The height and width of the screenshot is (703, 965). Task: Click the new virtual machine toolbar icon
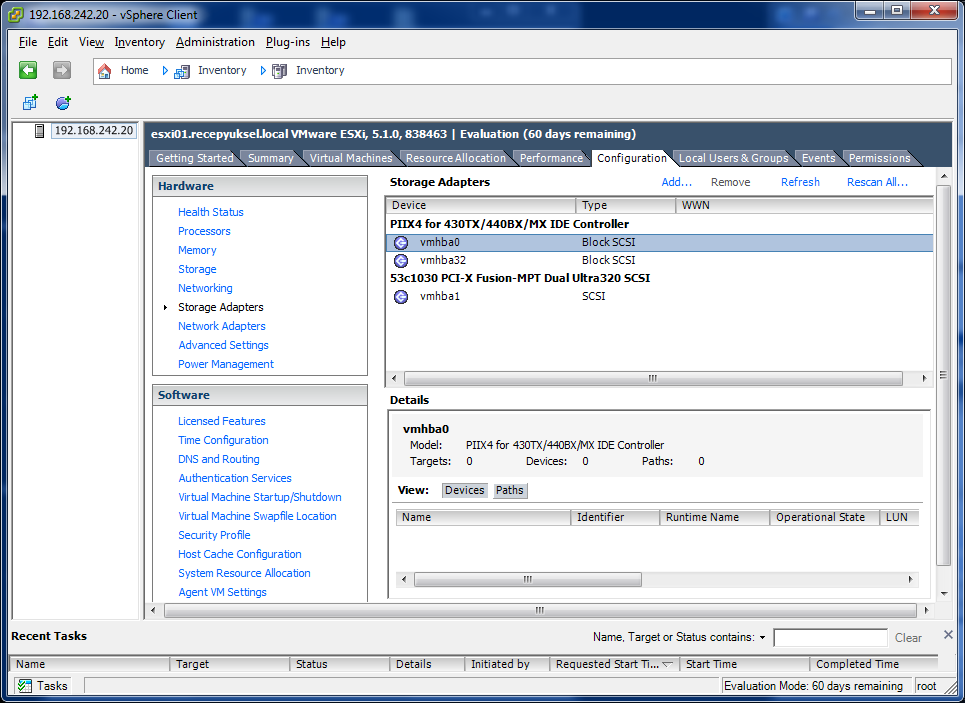(30, 102)
